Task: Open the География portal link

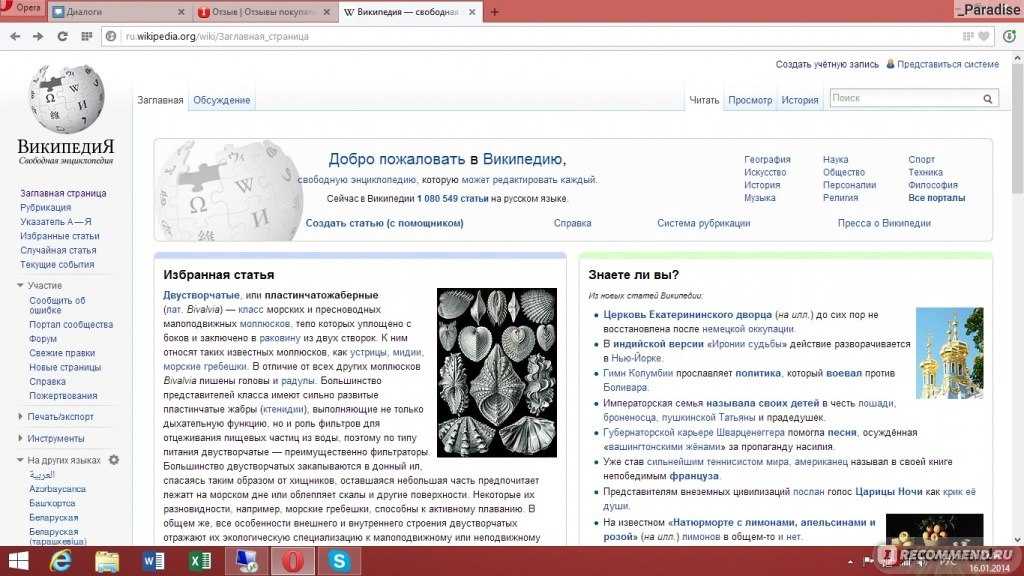Action: pos(767,159)
